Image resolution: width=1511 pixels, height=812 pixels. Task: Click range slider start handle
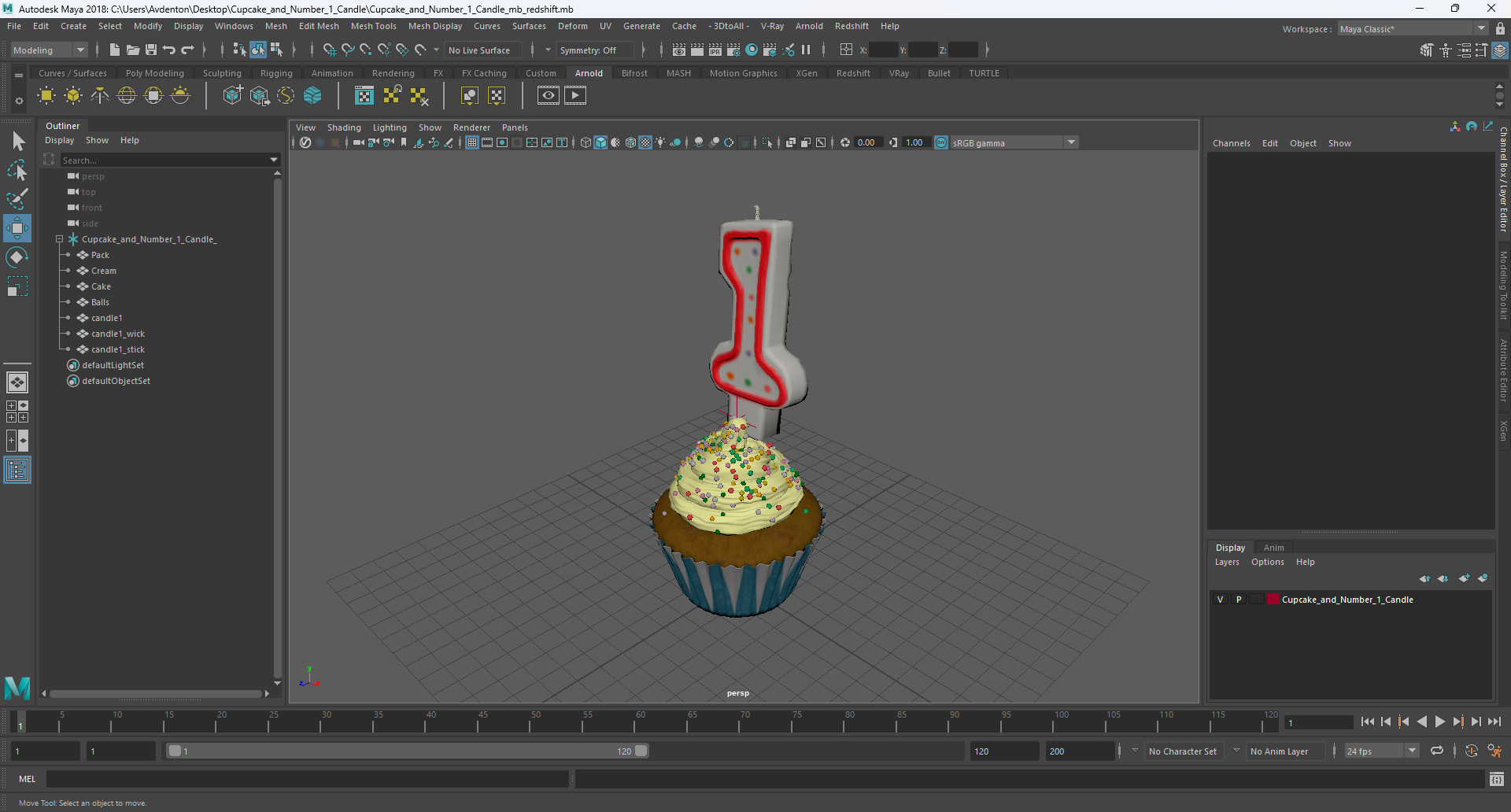[x=175, y=751]
